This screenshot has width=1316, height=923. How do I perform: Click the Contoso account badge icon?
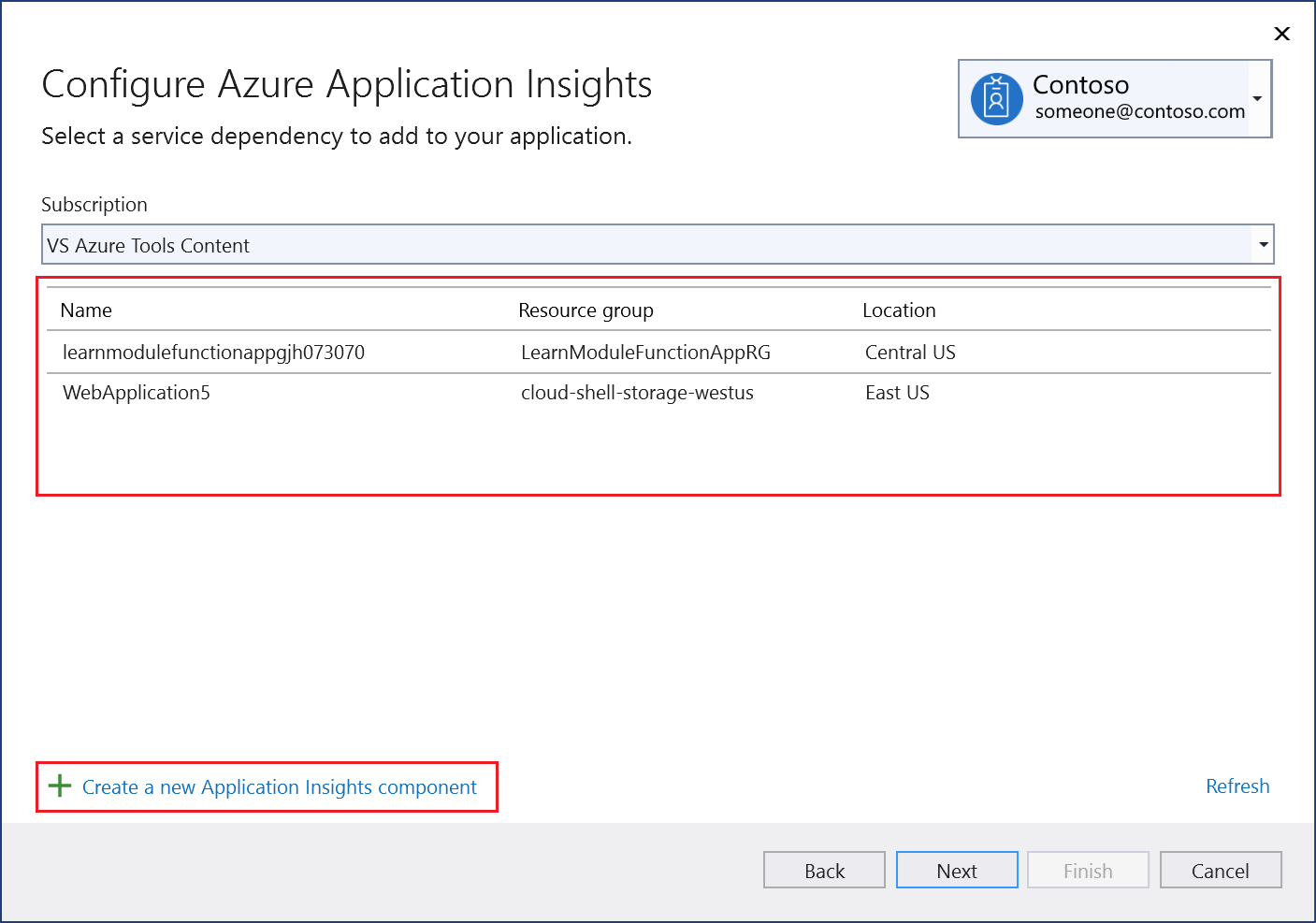pyautogui.click(x=996, y=98)
